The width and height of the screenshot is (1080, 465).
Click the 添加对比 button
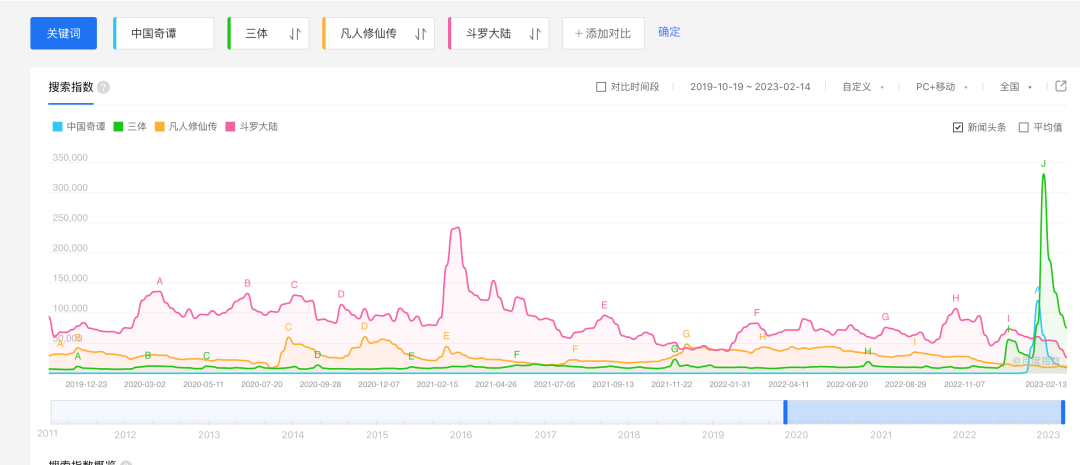coord(603,34)
